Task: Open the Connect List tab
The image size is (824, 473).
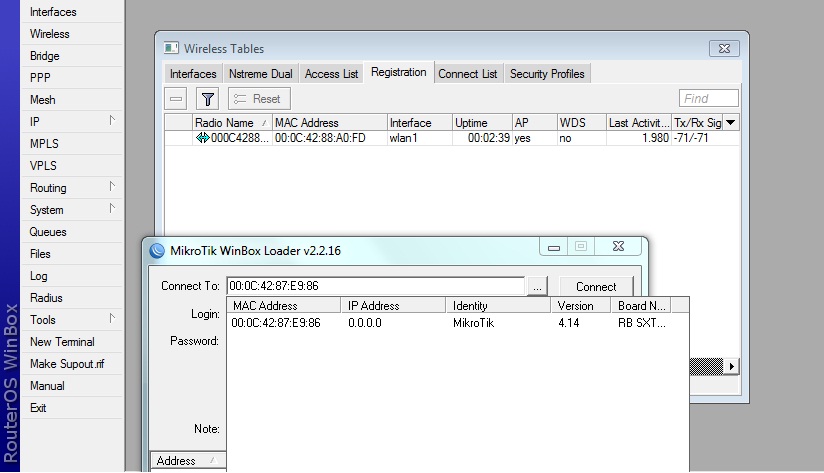Action: tap(468, 74)
